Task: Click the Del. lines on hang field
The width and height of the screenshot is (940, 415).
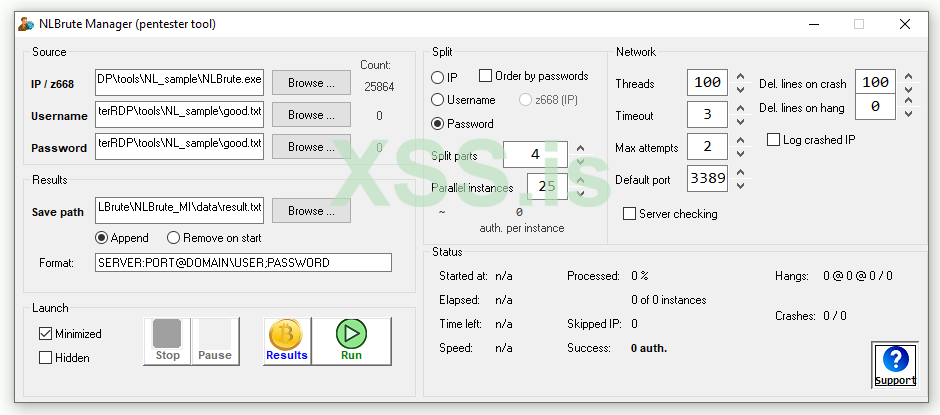Action: click(x=876, y=107)
